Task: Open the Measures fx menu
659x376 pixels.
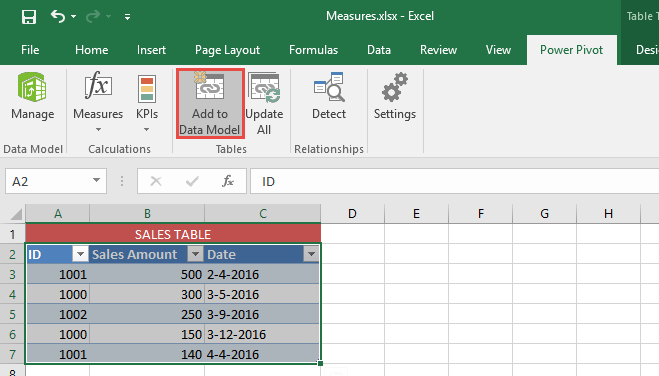Action: click(98, 102)
